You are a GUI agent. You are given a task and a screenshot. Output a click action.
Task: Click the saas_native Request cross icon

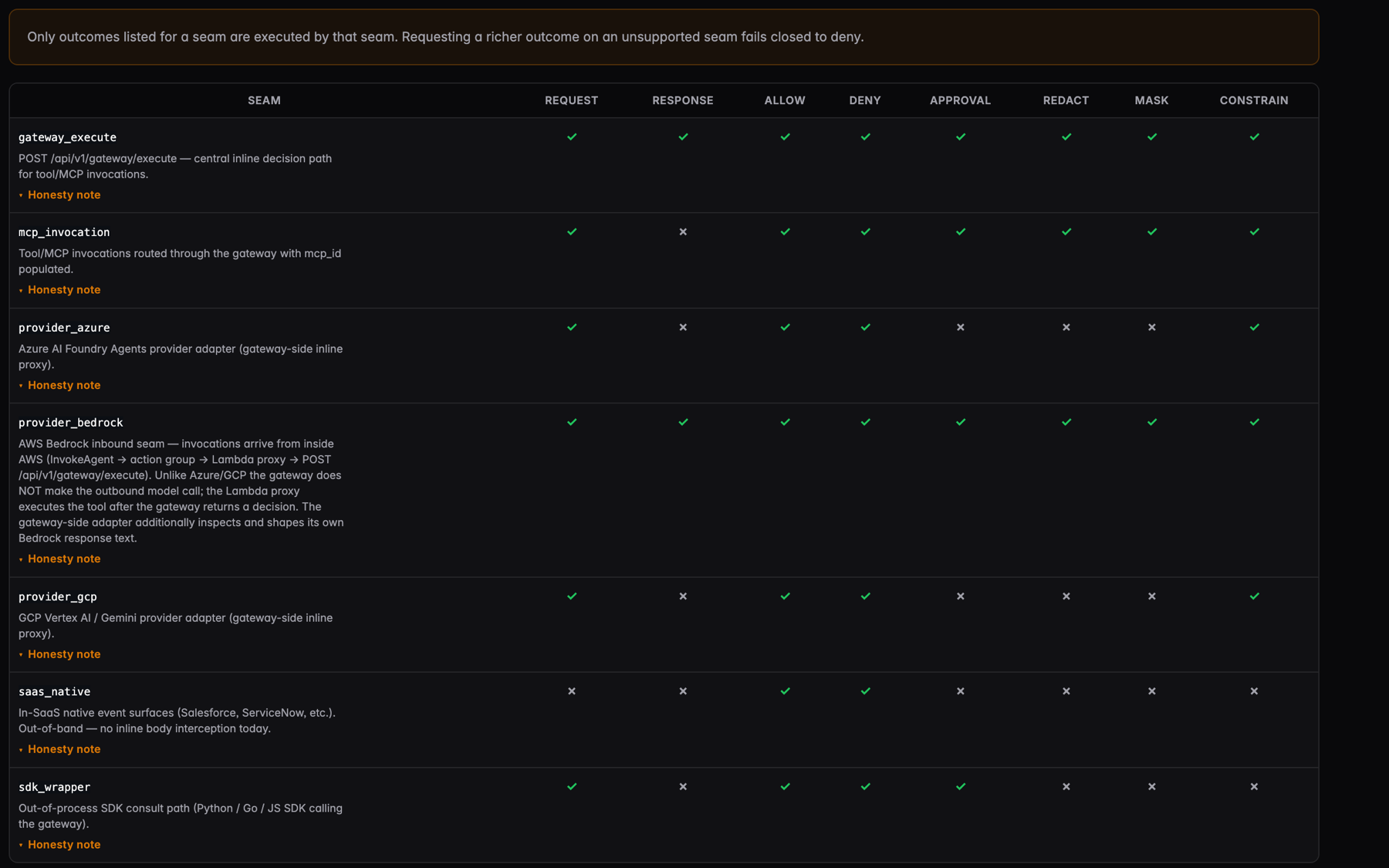click(x=572, y=691)
